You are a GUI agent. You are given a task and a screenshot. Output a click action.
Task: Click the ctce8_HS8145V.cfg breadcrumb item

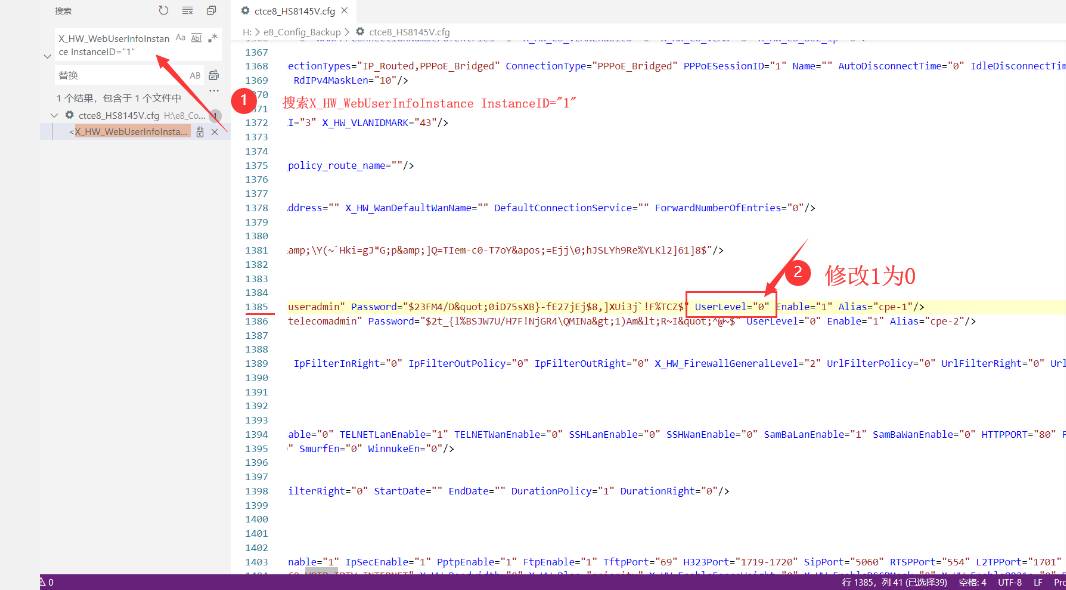[407, 32]
